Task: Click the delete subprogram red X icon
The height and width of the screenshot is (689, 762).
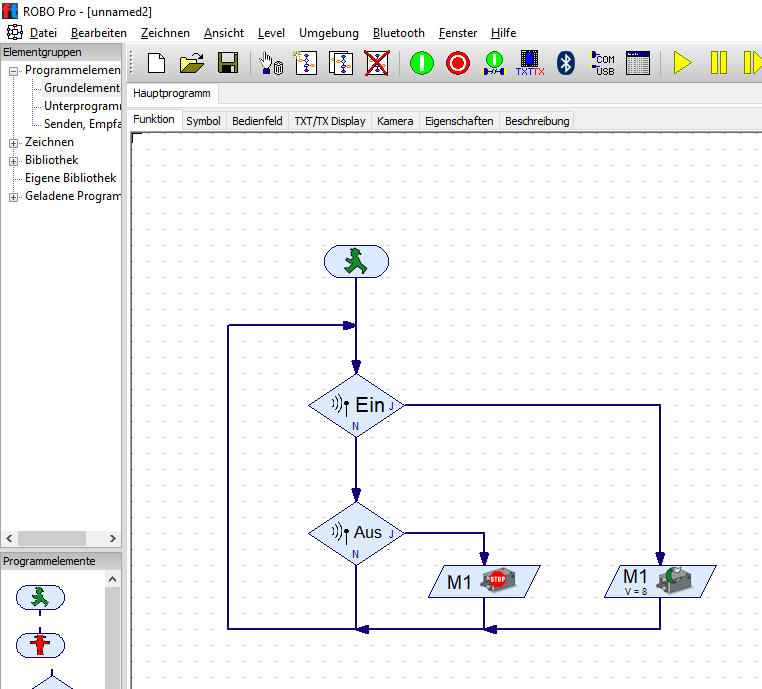Action: [x=376, y=63]
